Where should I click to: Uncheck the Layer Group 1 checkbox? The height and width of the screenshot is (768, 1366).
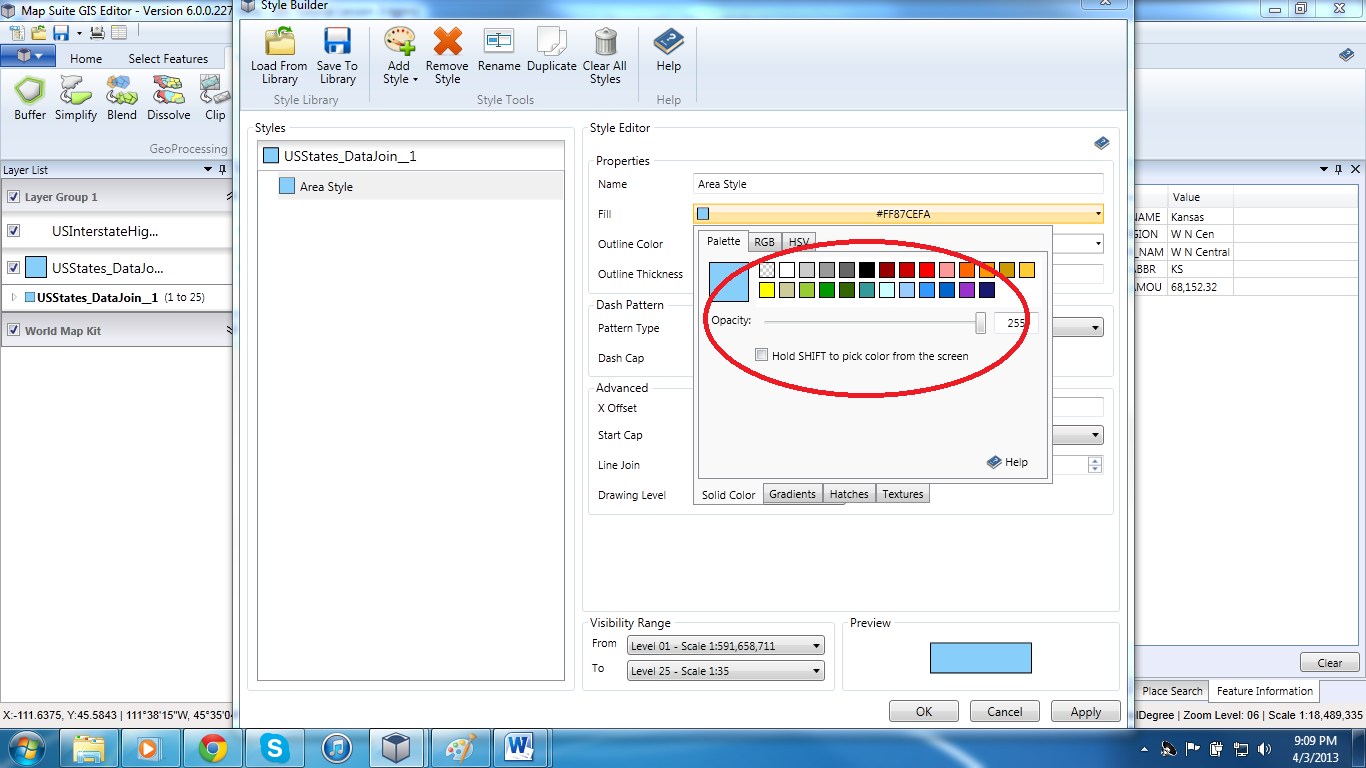coord(14,197)
